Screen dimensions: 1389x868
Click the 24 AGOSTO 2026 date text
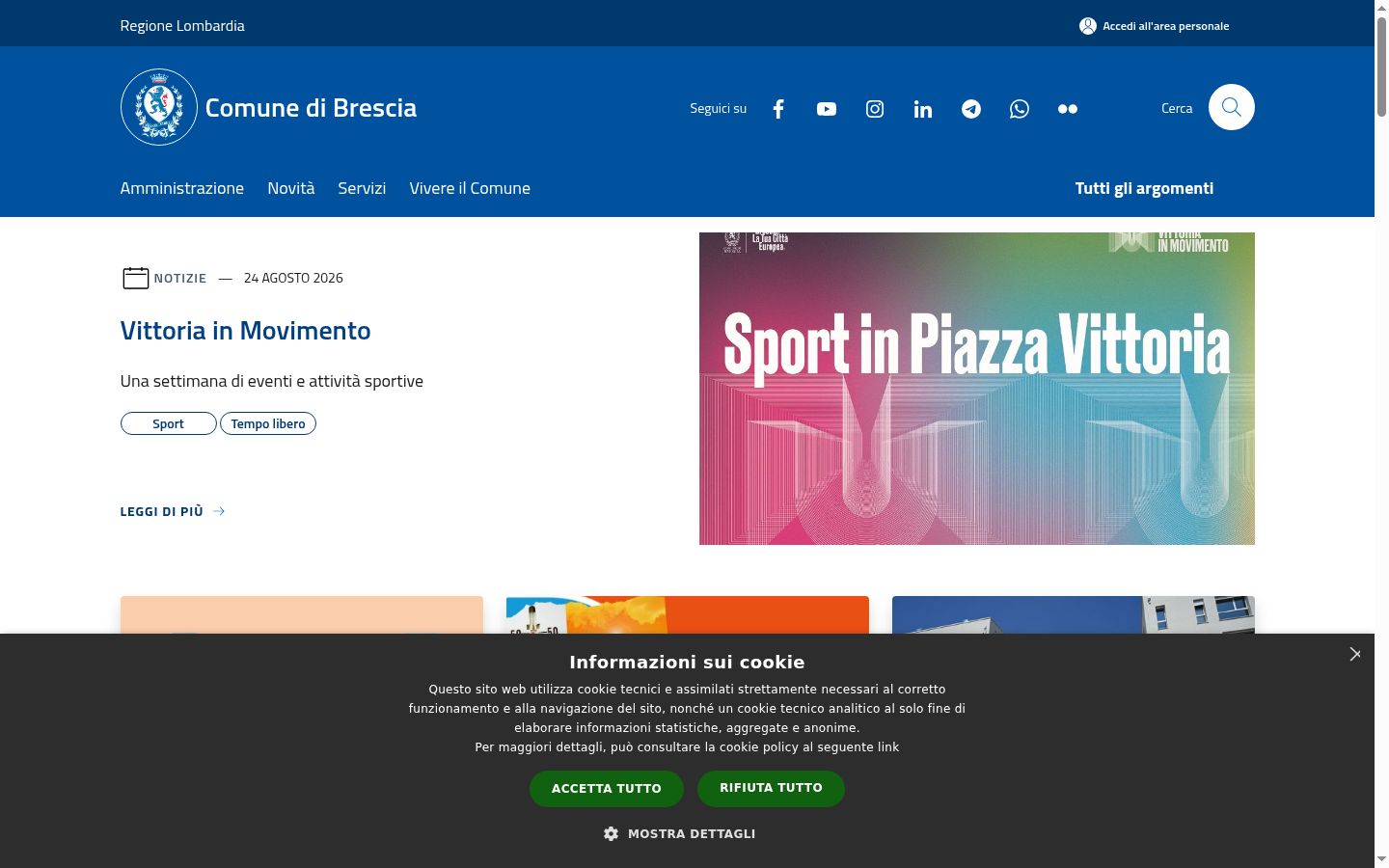pyautogui.click(x=293, y=278)
